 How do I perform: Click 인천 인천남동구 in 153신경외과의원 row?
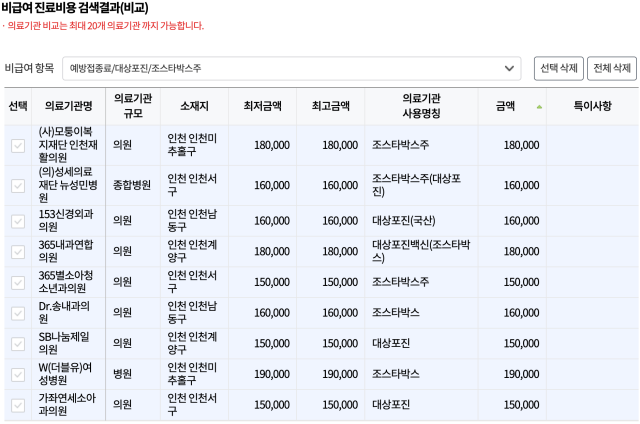click(192, 220)
